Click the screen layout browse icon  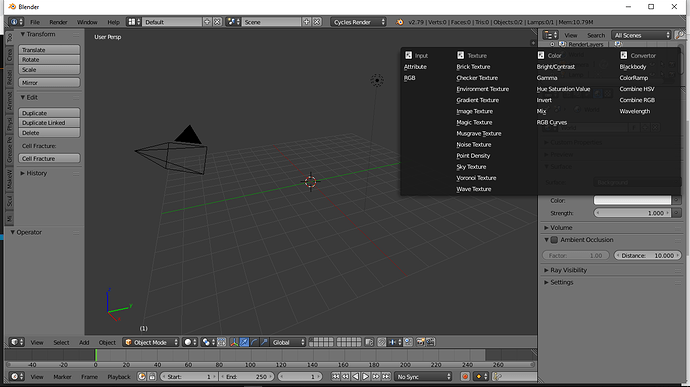[x=134, y=22]
